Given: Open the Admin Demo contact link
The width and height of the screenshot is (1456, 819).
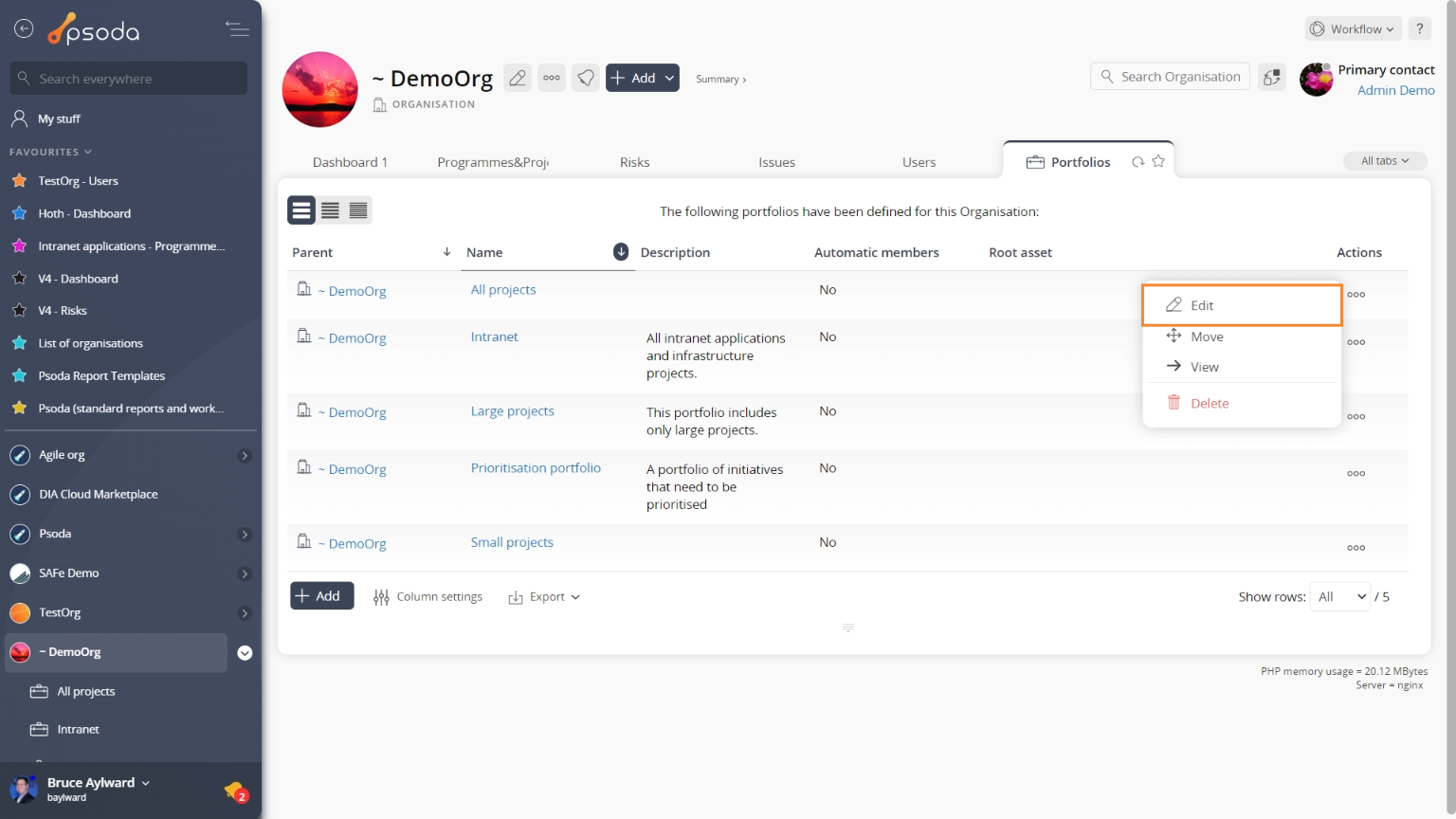Looking at the screenshot, I should point(1395,90).
